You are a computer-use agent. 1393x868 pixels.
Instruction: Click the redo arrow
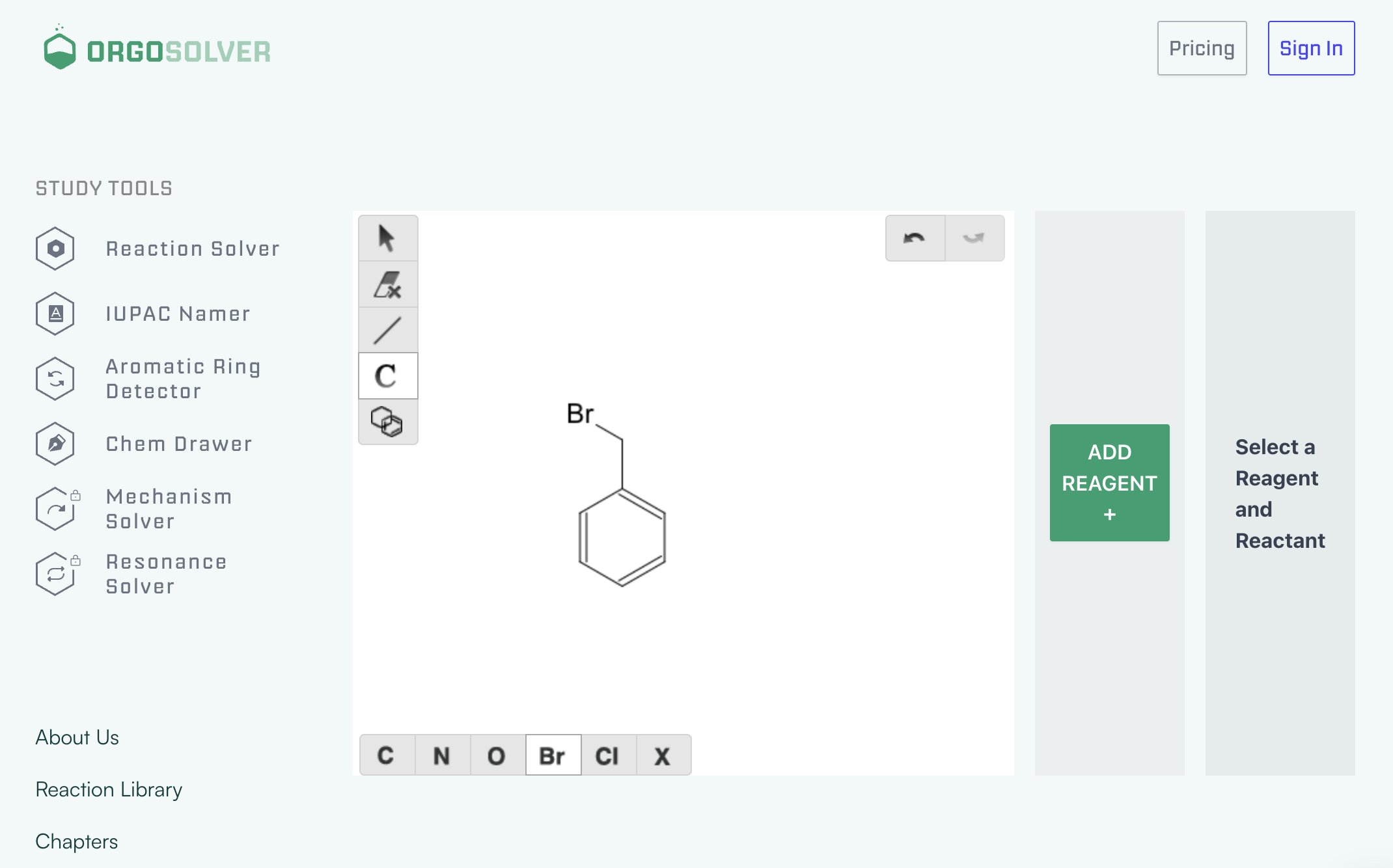pos(974,238)
